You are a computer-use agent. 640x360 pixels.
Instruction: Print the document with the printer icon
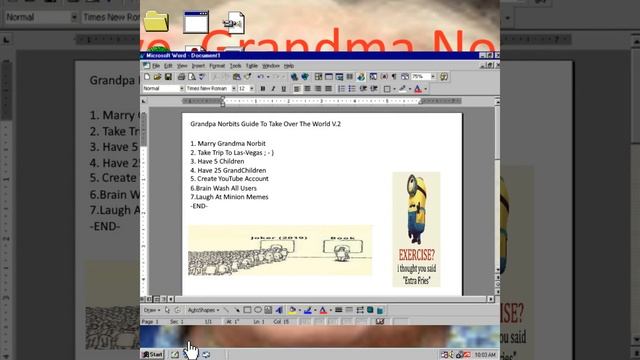pos(181,77)
